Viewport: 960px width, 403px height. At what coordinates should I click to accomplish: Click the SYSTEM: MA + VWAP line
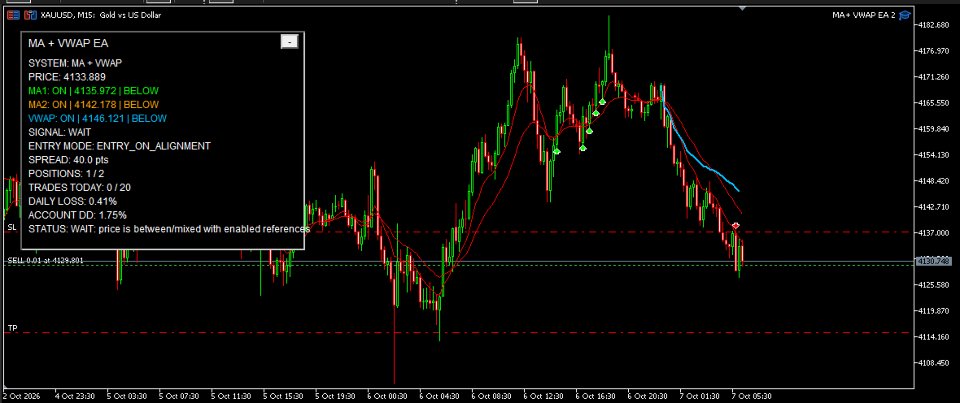click(x=76, y=63)
